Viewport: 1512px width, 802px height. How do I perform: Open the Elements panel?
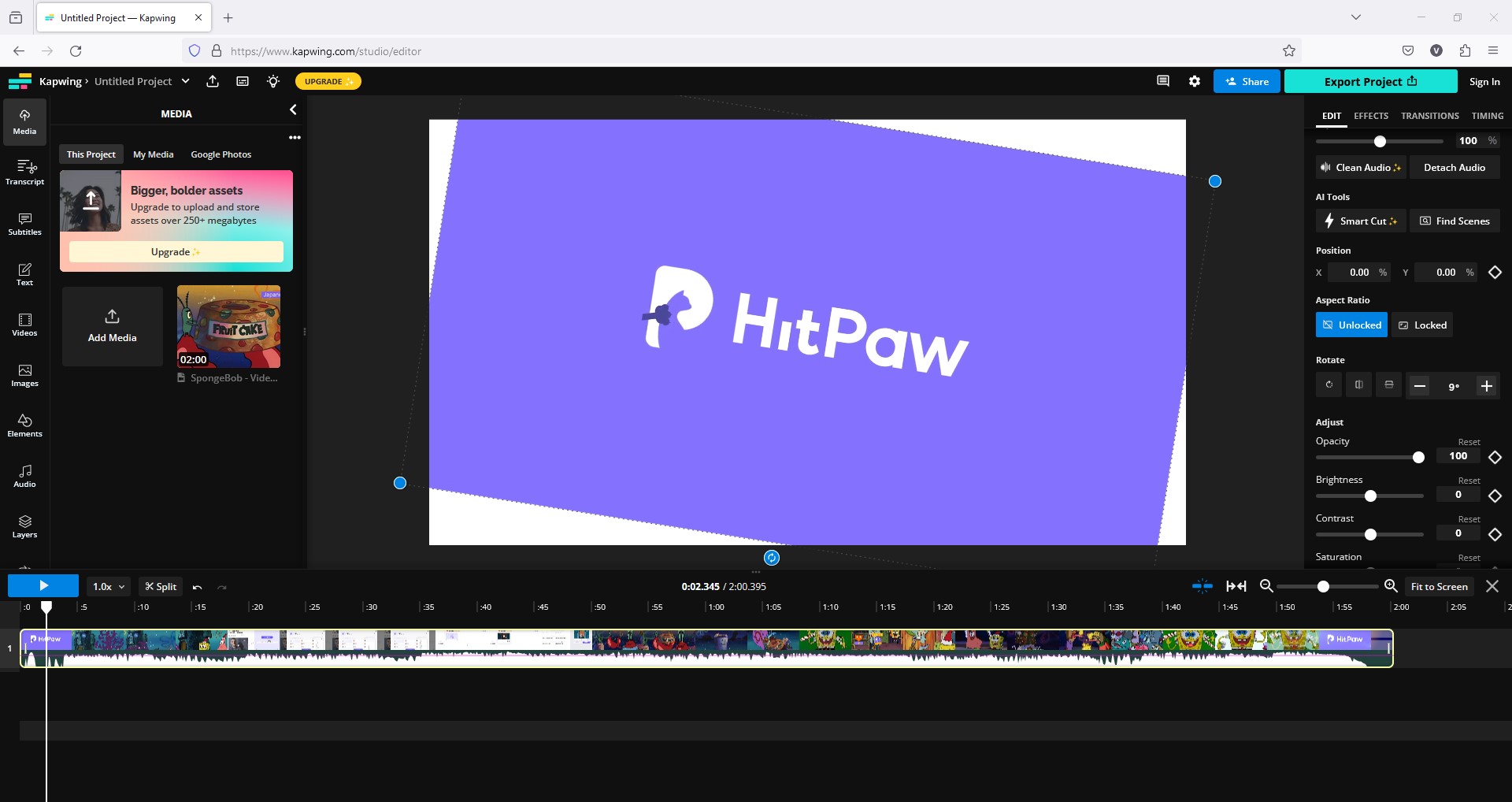pos(24,425)
